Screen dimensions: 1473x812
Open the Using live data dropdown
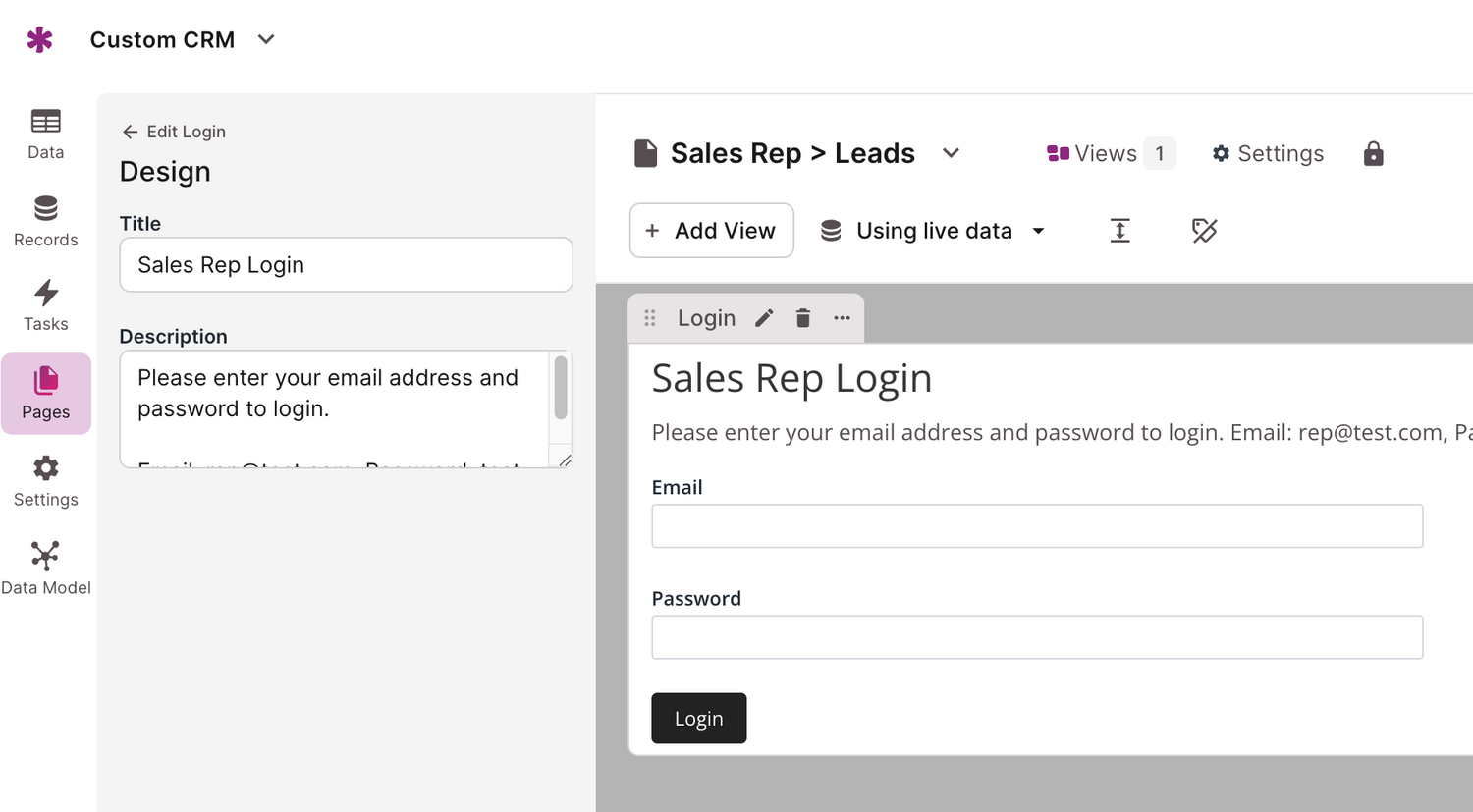tap(932, 231)
